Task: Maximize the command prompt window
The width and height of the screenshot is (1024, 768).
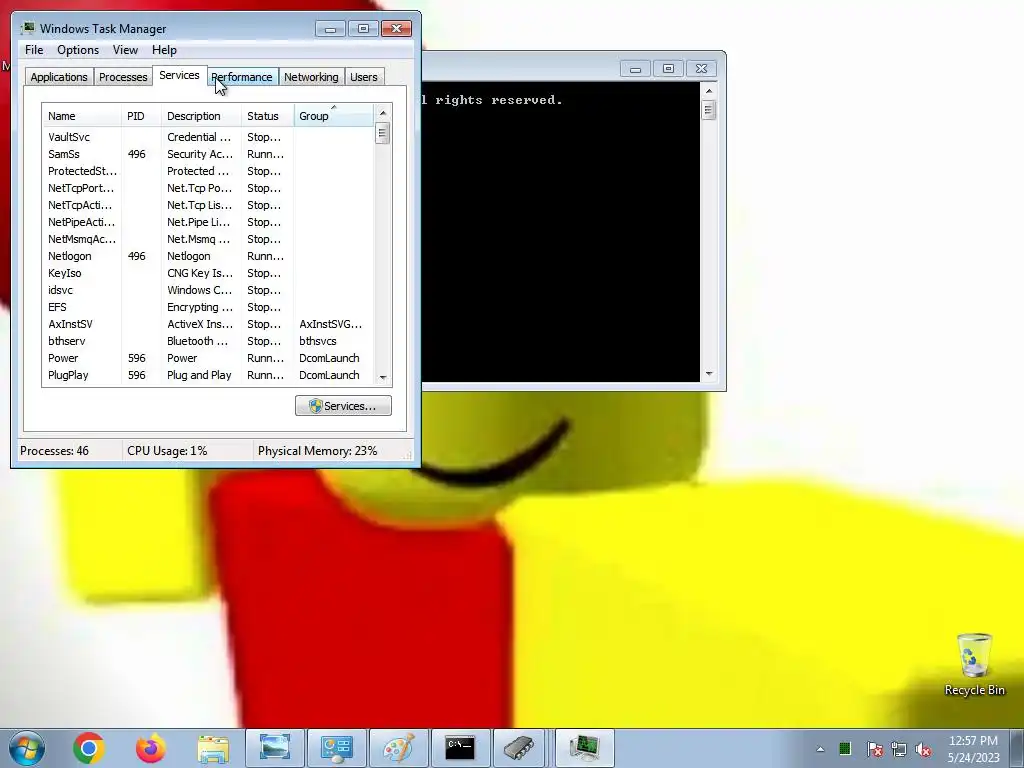Action: pyautogui.click(x=668, y=69)
